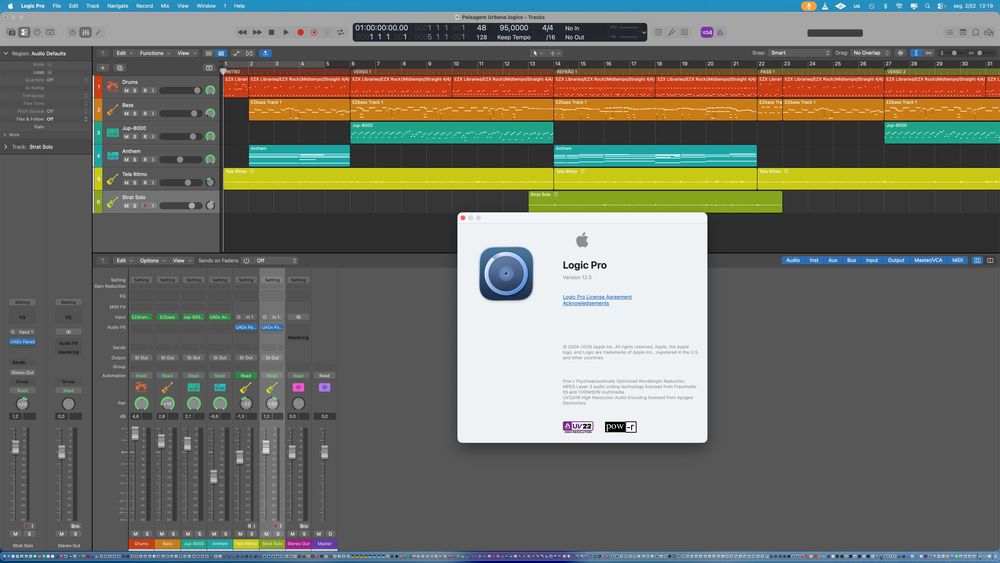Record-enable the Strat Solo track
Image resolution: width=1000 pixels, height=563 pixels.
(145, 206)
